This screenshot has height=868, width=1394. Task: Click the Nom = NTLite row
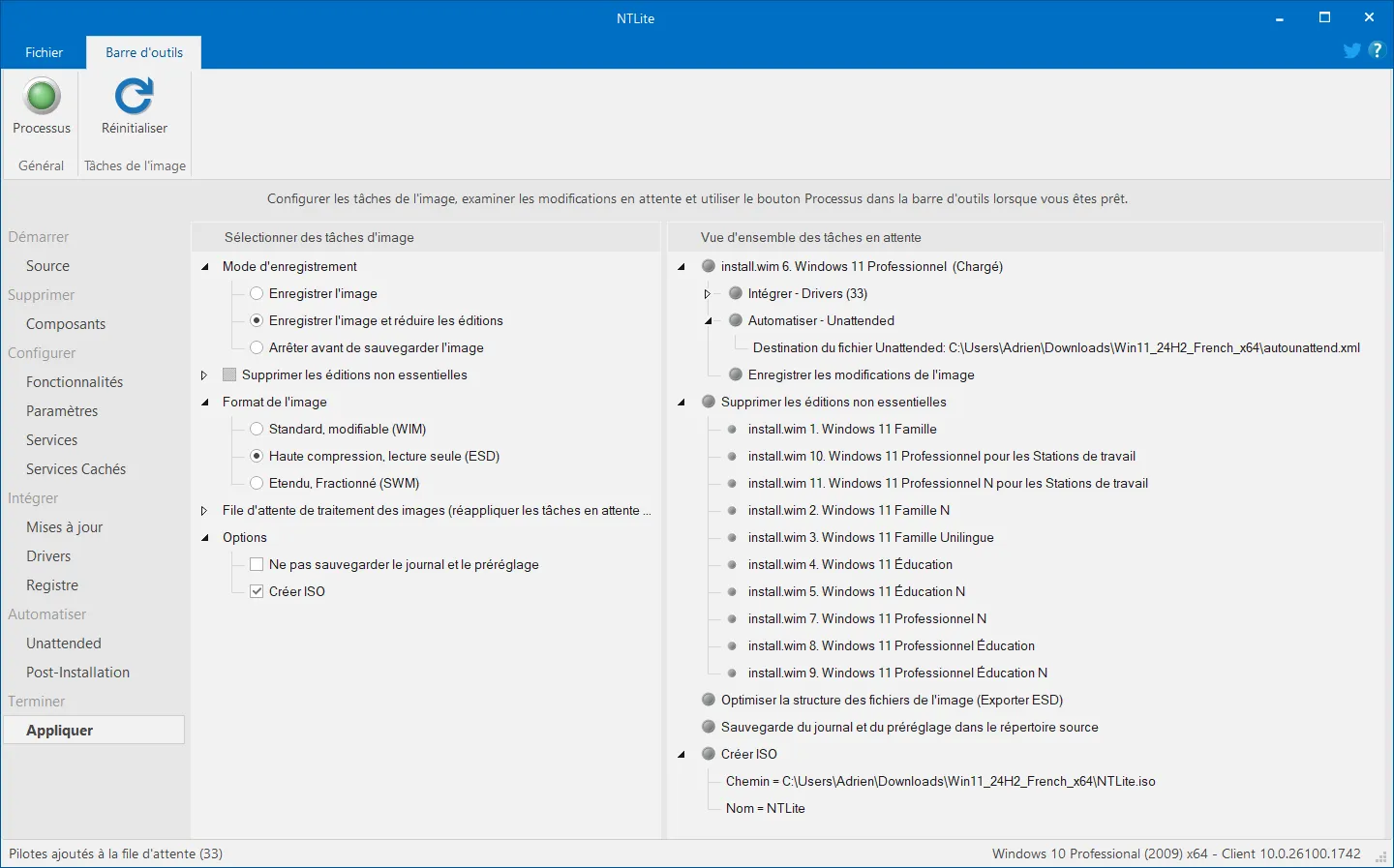pyautogui.click(x=765, y=808)
